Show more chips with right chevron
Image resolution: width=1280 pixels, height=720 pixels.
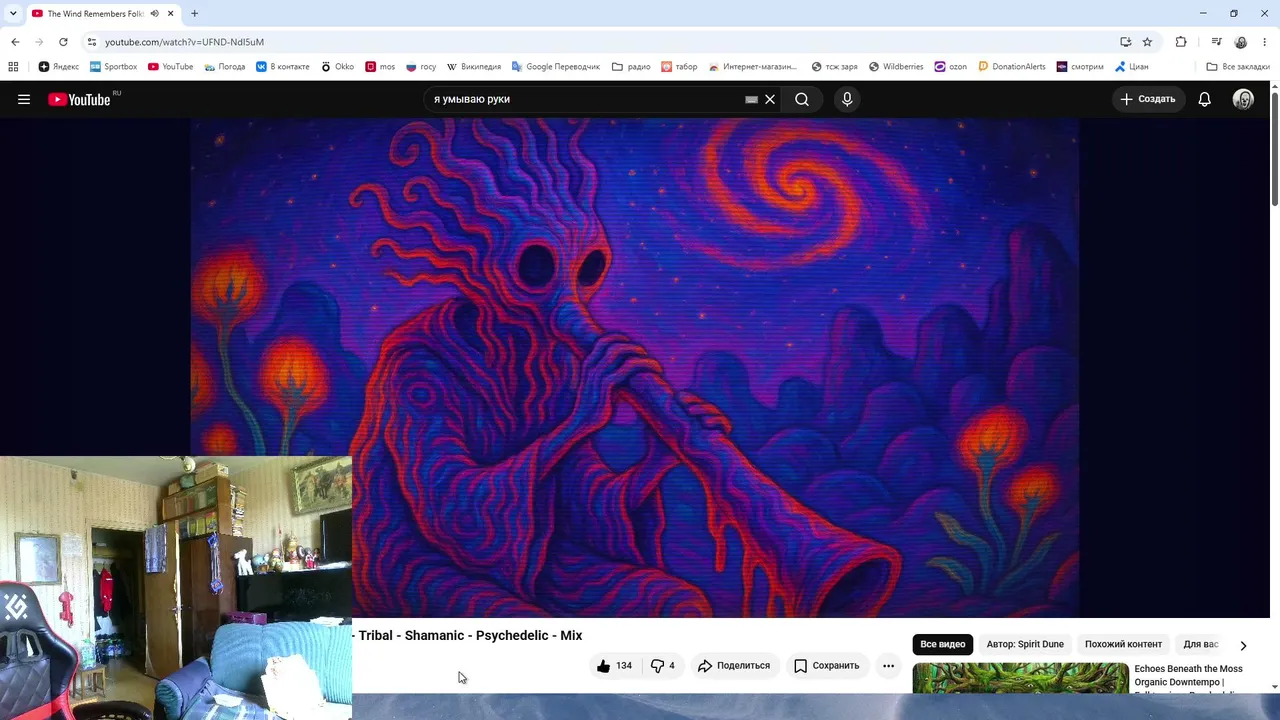[1243, 645]
